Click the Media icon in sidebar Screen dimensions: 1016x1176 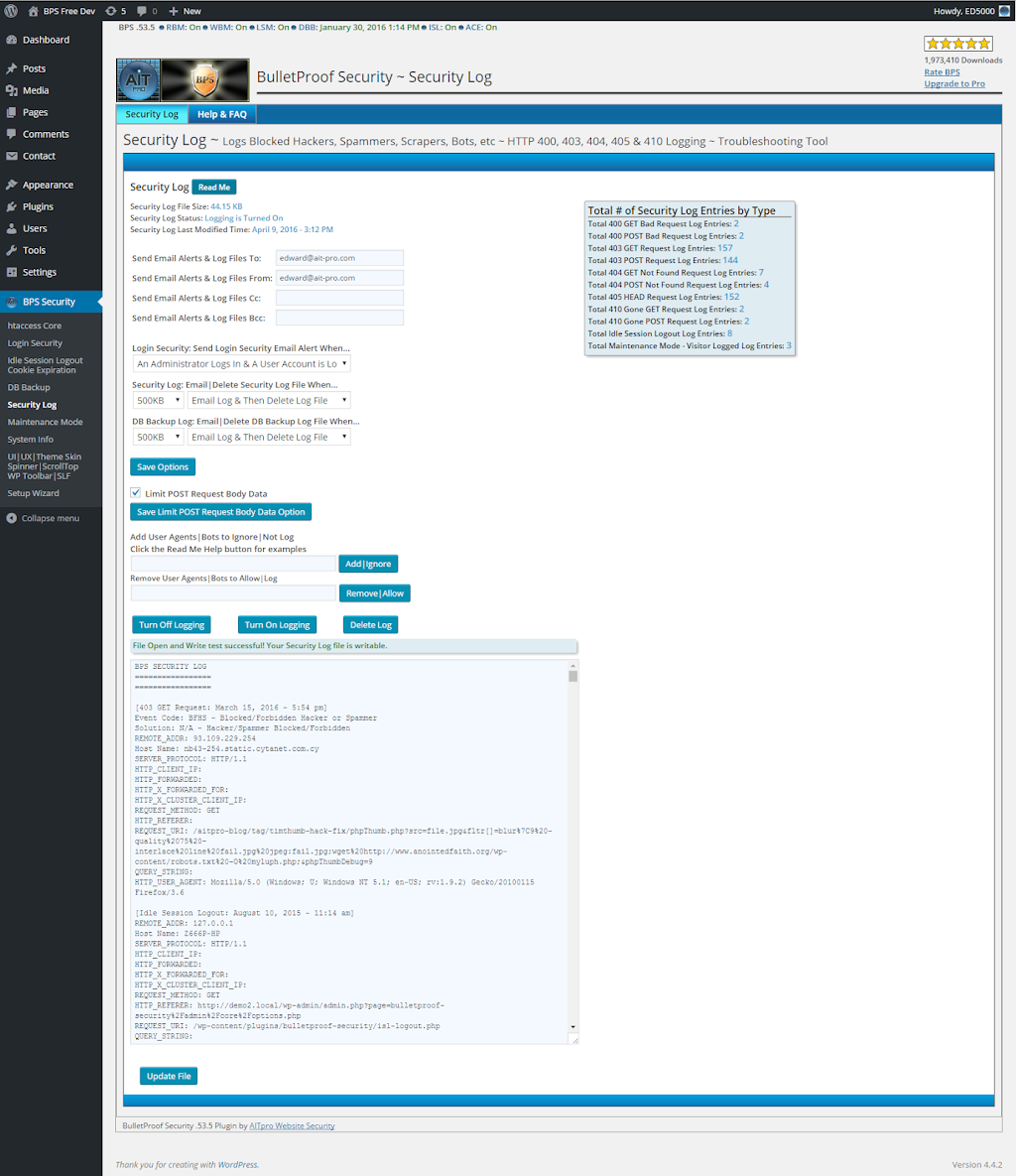pyautogui.click(x=11, y=90)
